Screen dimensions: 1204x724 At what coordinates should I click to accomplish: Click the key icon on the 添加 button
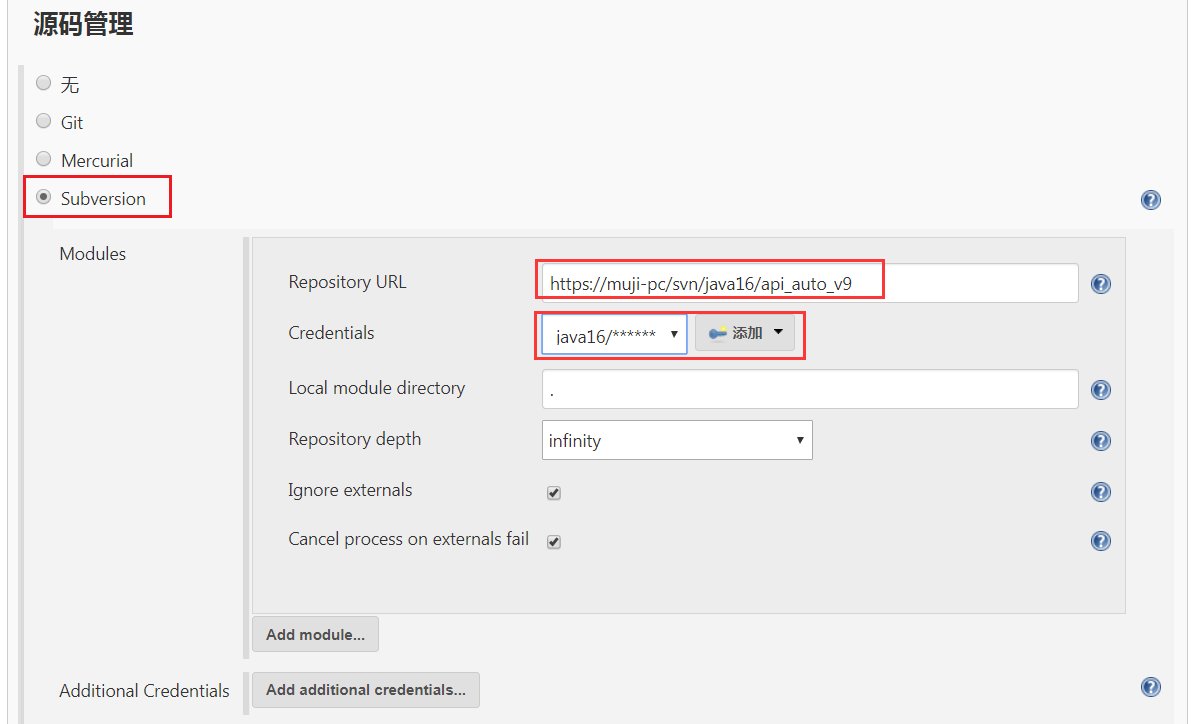(717, 333)
